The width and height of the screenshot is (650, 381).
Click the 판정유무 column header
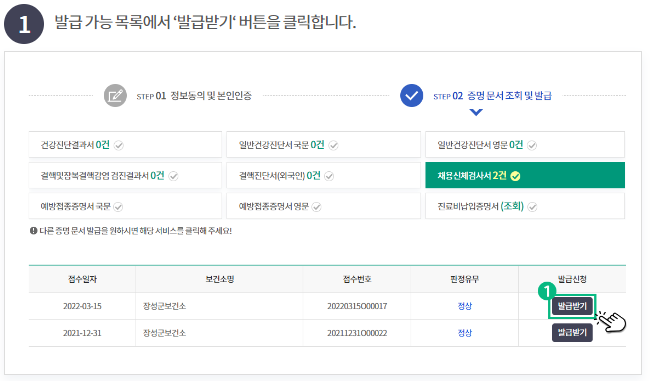(x=465, y=279)
